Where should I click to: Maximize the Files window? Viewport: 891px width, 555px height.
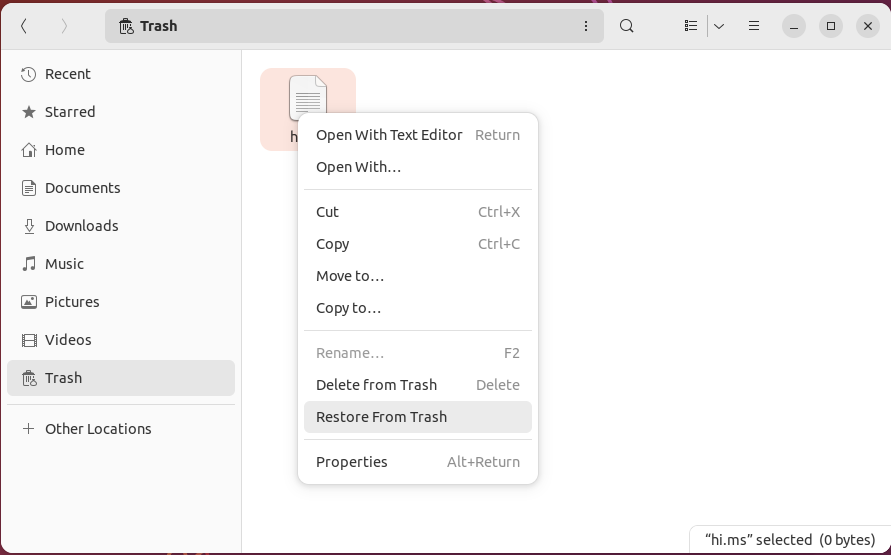(x=831, y=26)
